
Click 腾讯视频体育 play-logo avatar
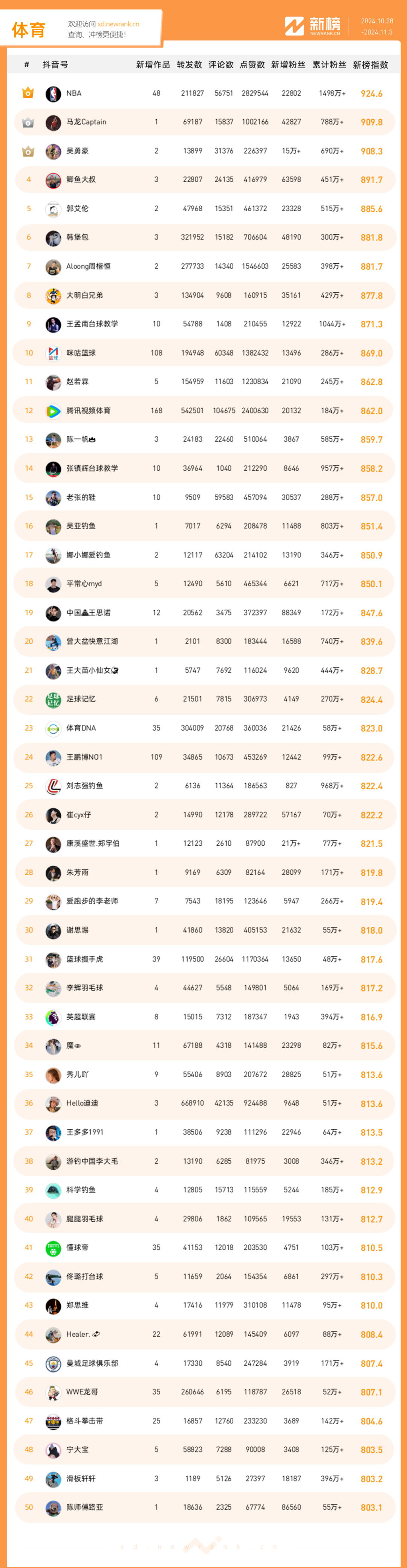coord(53,411)
